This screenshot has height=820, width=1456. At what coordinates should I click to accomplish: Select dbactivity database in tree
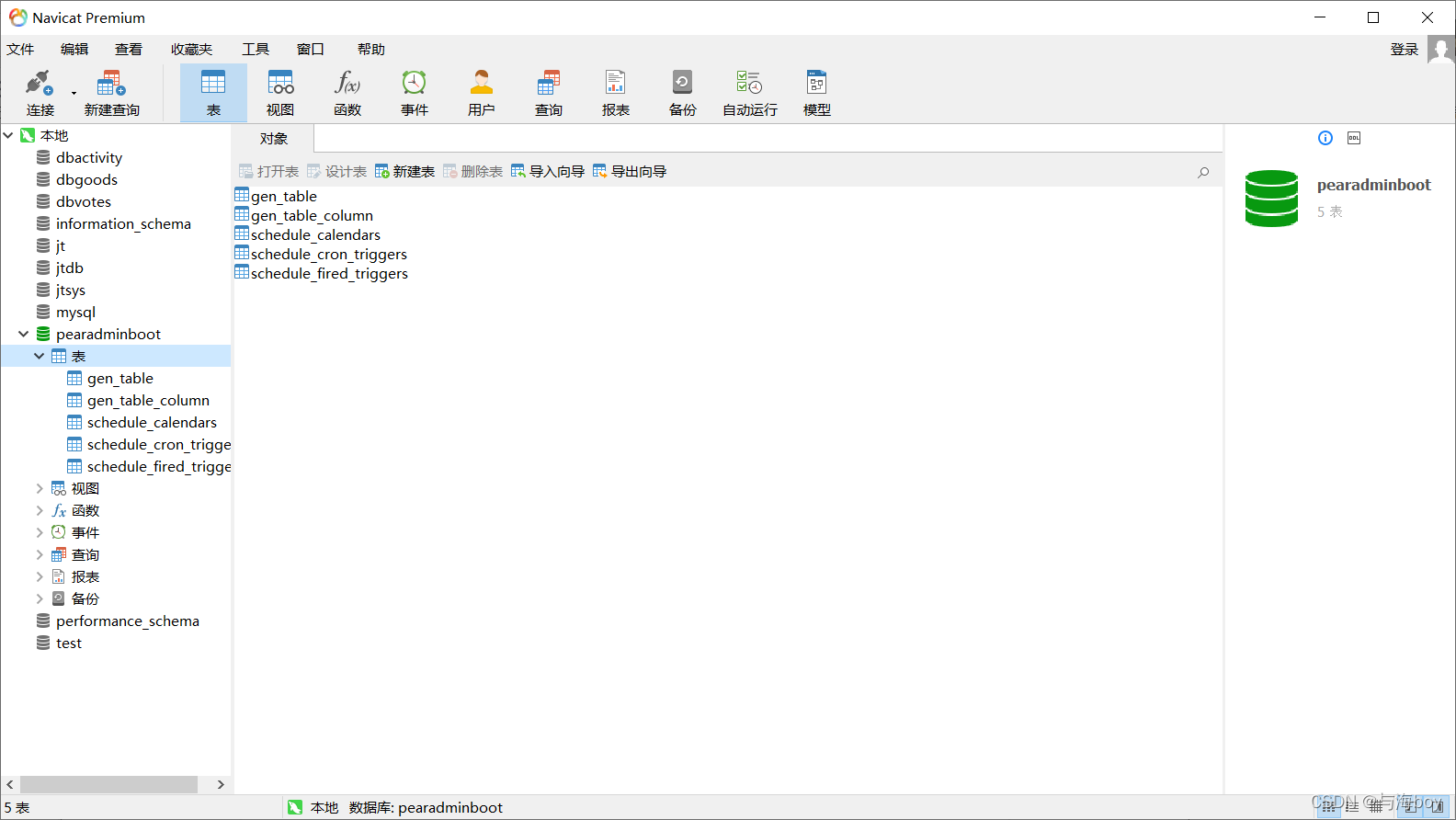[x=88, y=157]
